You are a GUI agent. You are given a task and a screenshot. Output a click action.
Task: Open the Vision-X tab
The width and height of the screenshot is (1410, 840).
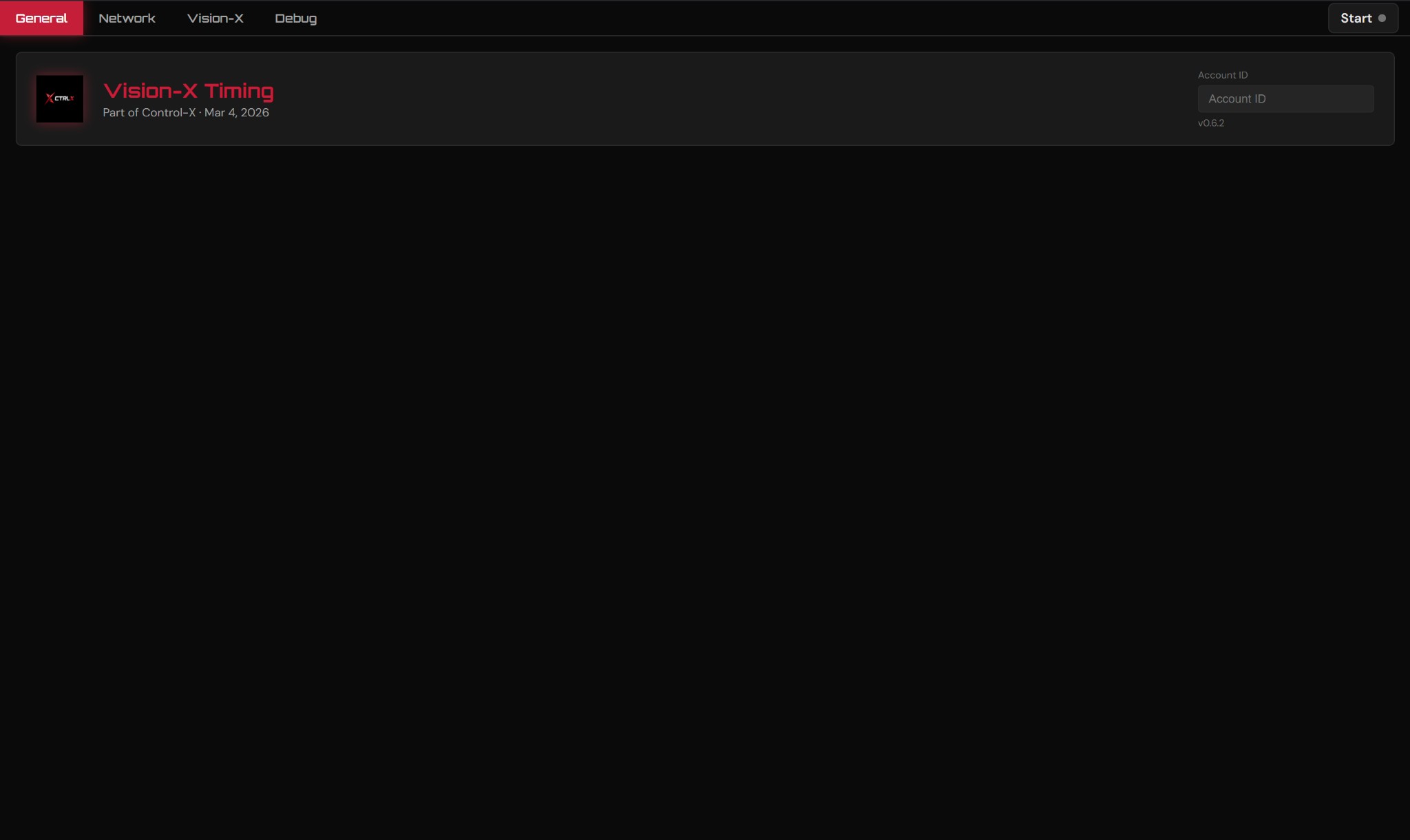pos(215,19)
